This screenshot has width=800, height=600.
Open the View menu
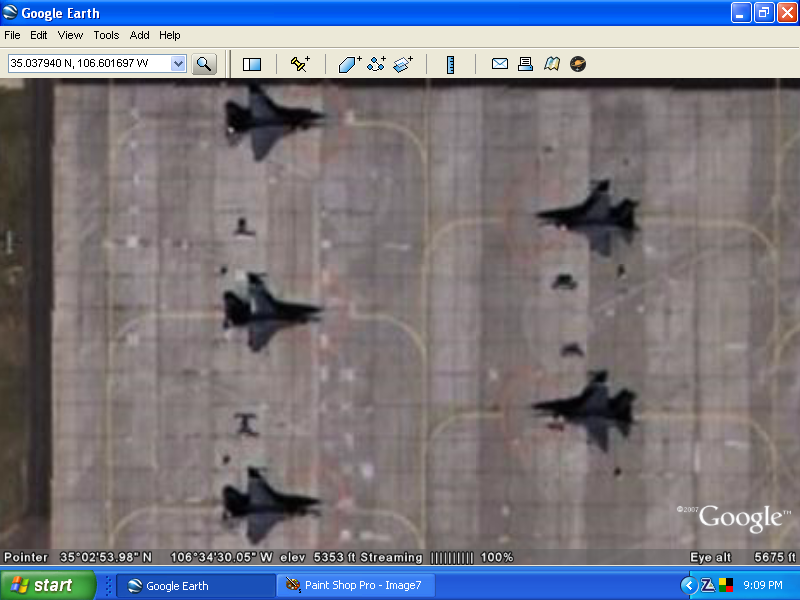70,35
